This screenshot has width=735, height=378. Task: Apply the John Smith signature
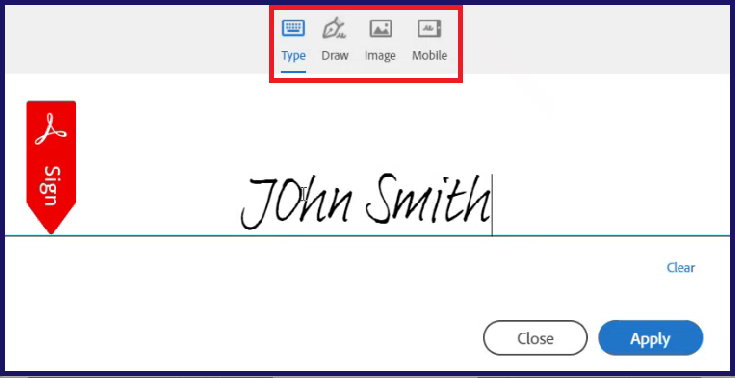(651, 338)
